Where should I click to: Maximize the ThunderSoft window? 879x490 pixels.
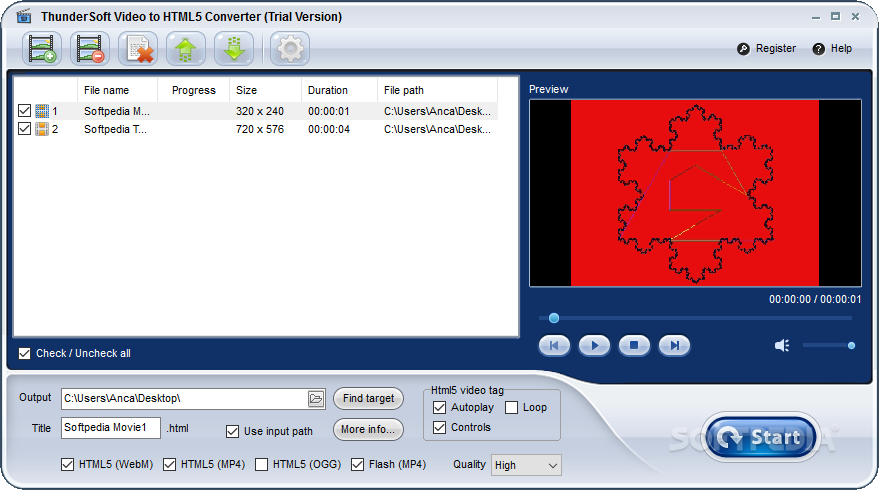click(x=835, y=17)
